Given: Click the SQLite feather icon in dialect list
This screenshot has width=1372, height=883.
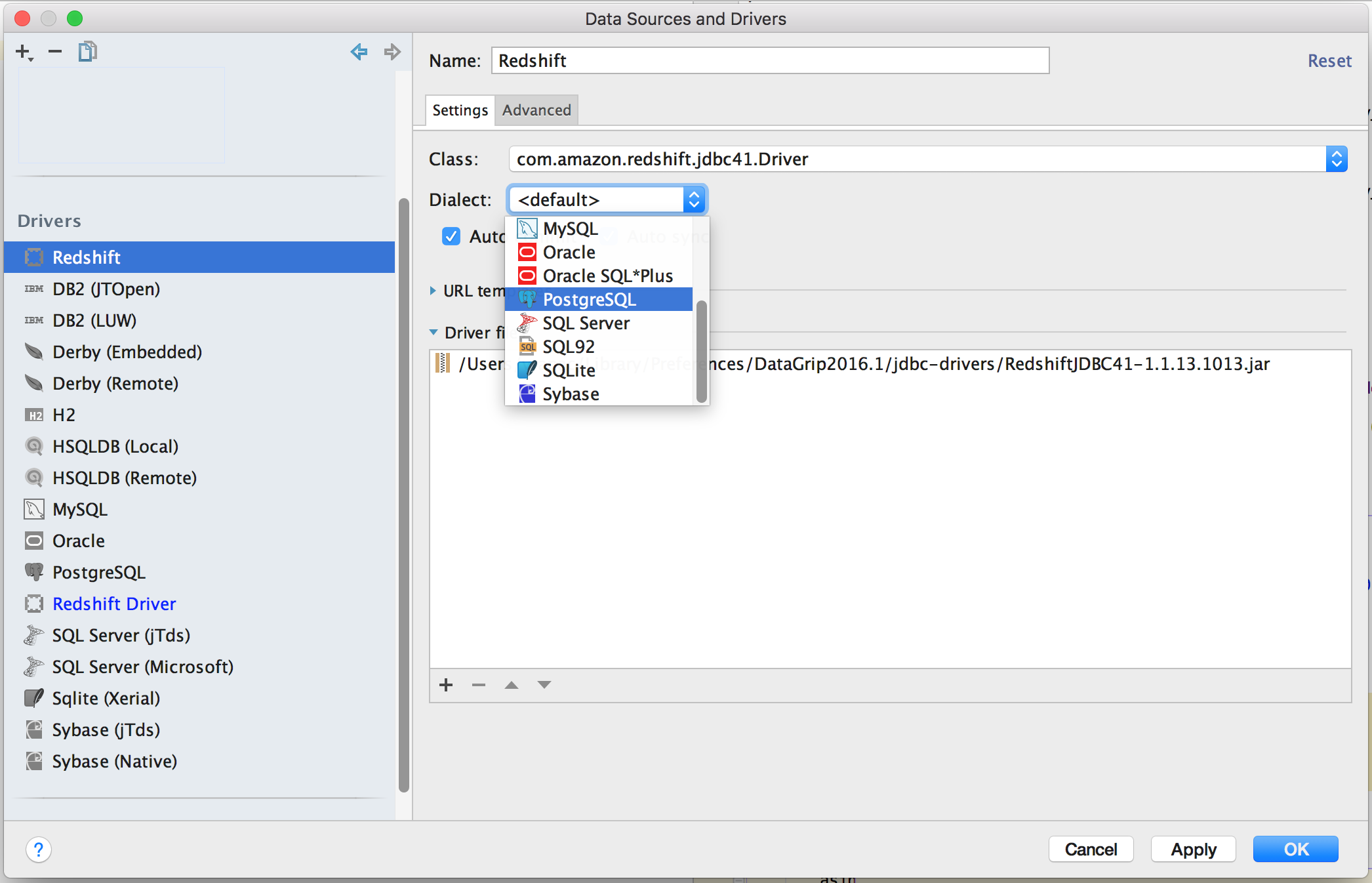Looking at the screenshot, I should tap(527, 370).
